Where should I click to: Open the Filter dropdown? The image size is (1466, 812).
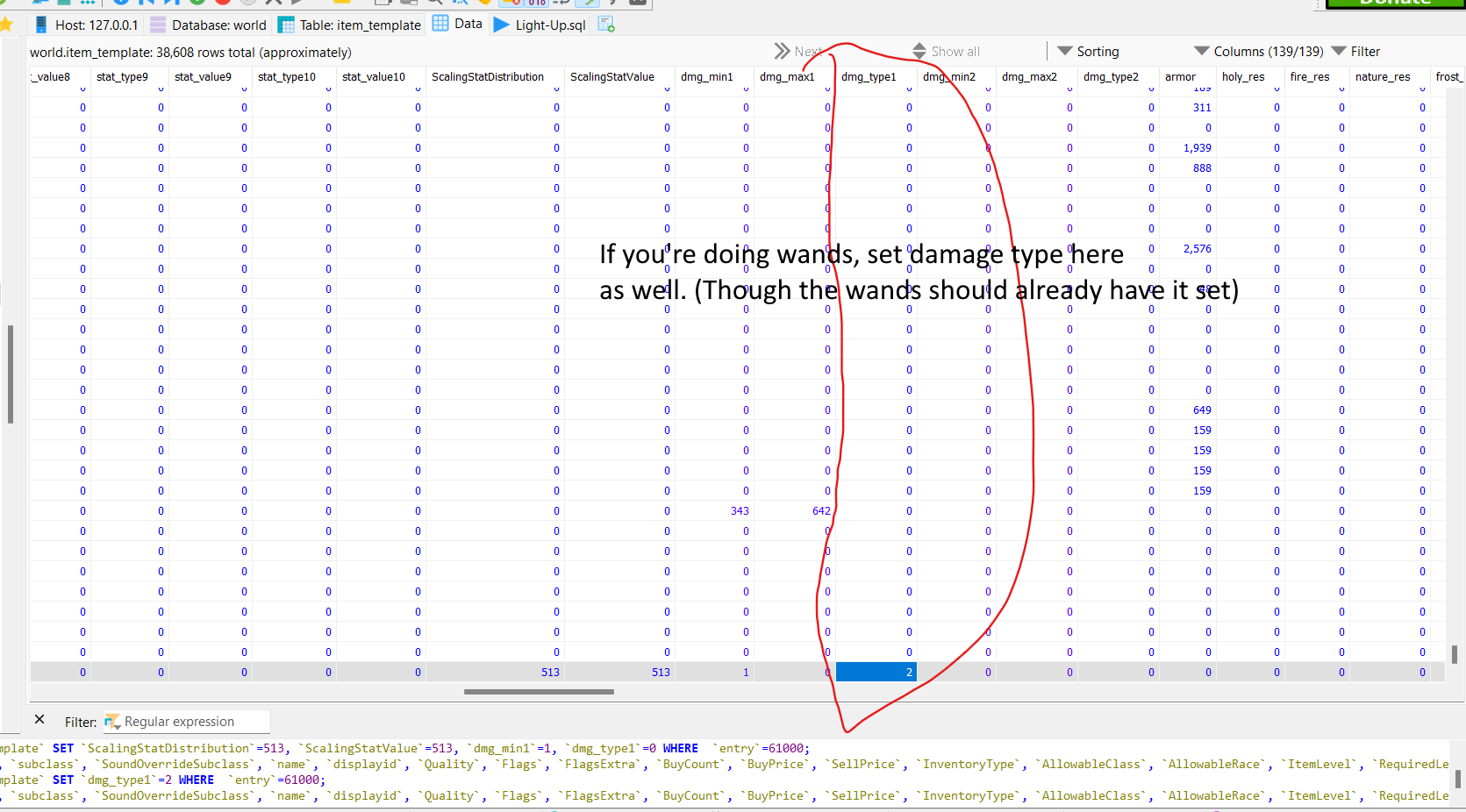(x=1355, y=52)
